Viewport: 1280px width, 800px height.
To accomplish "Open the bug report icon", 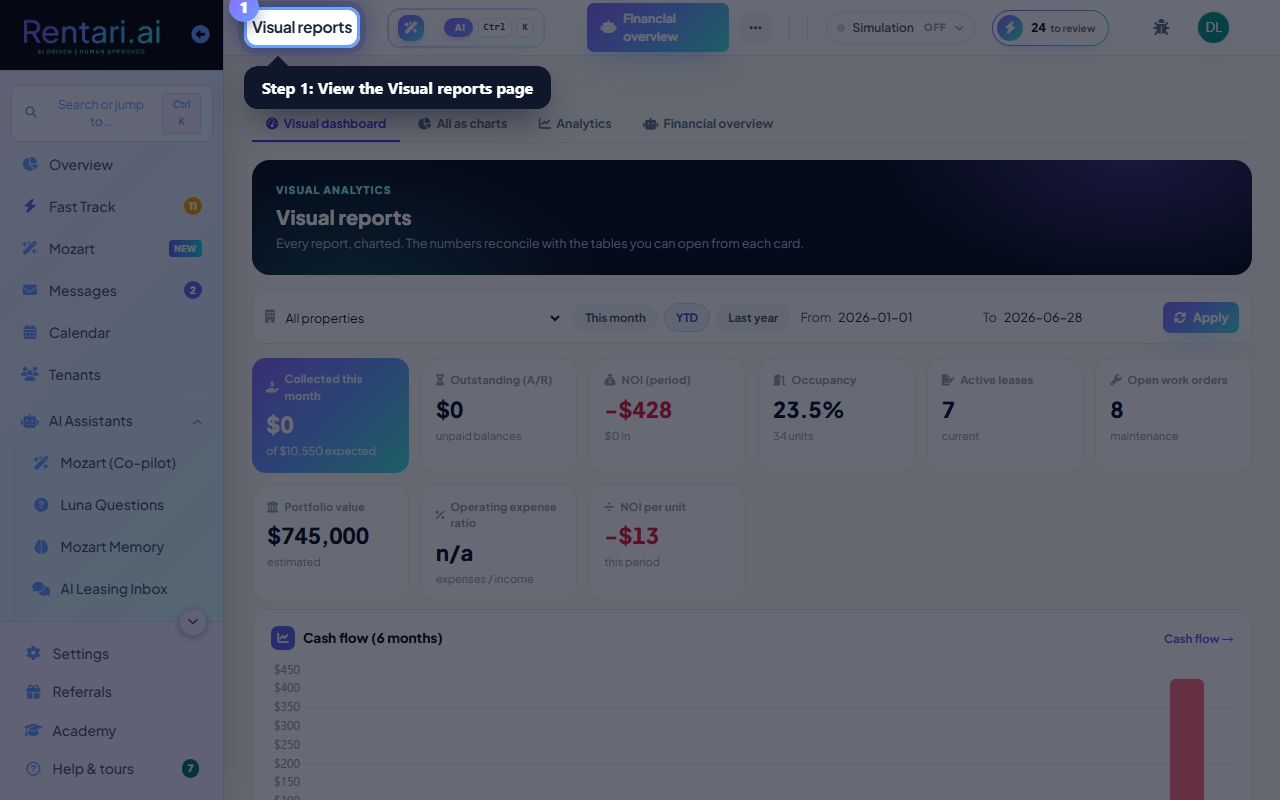I will coord(1161,27).
